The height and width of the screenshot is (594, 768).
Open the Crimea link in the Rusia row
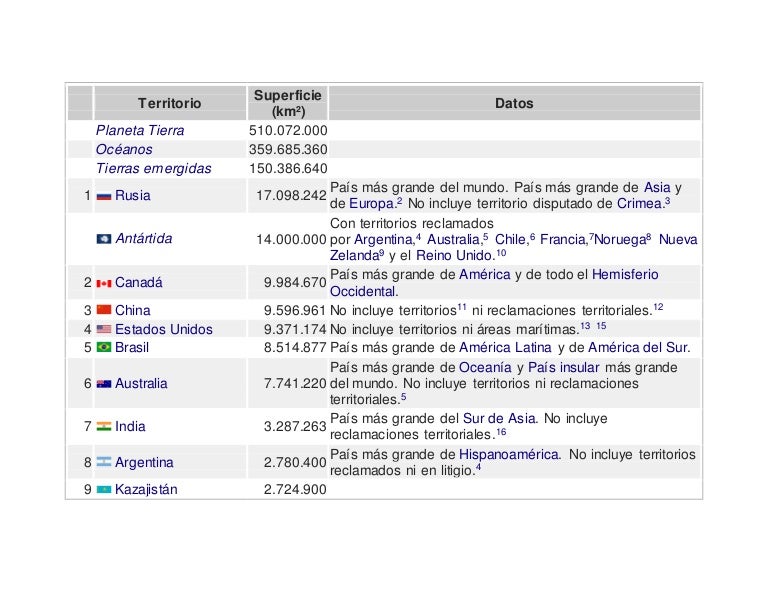[638, 204]
